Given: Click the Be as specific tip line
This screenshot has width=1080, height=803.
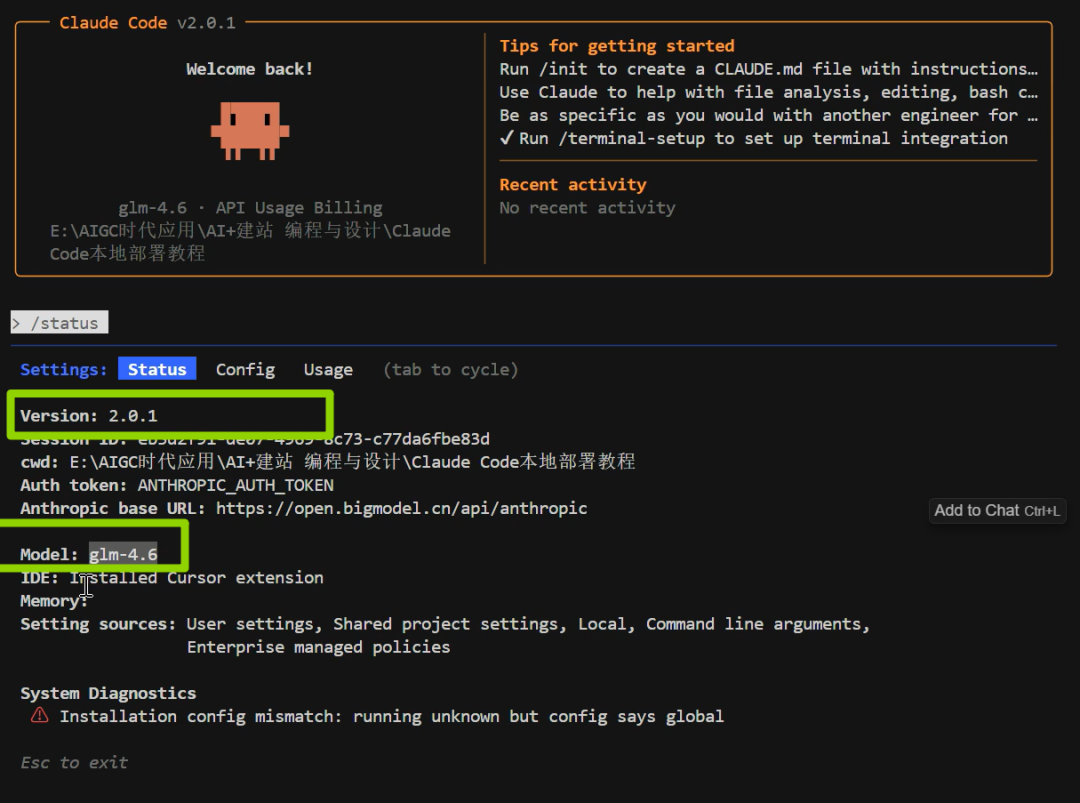Looking at the screenshot, I should [x=769, y=115].
